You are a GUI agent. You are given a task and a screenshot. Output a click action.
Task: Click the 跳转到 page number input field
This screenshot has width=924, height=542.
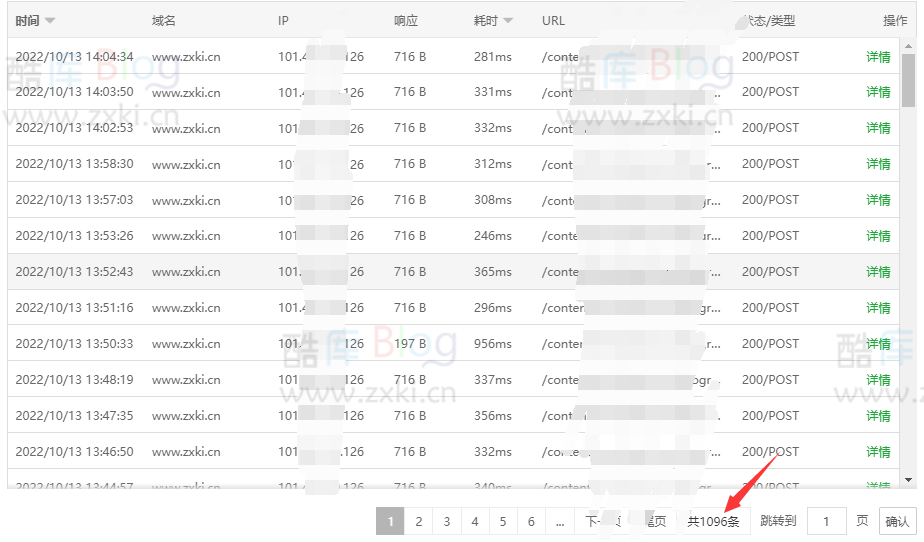[826, 521]
